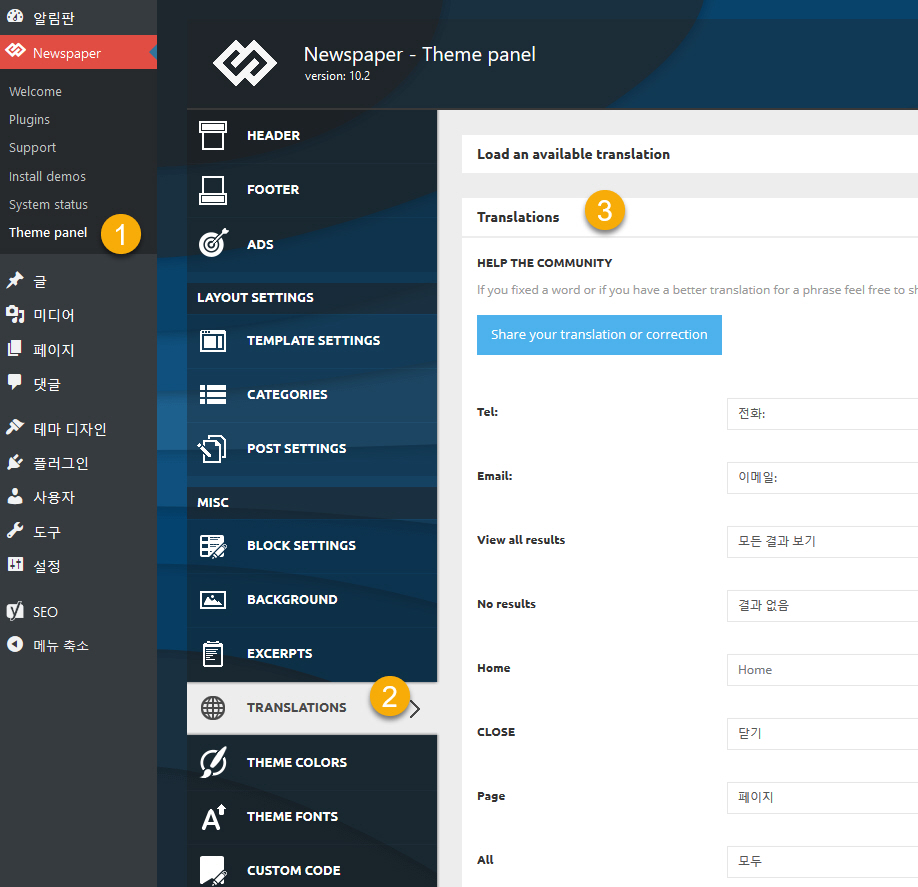918x887 pixels.
Task: Open the 메뉴 축소 collapse menu link
Action: pyautogui.click(x=61, y=645)
